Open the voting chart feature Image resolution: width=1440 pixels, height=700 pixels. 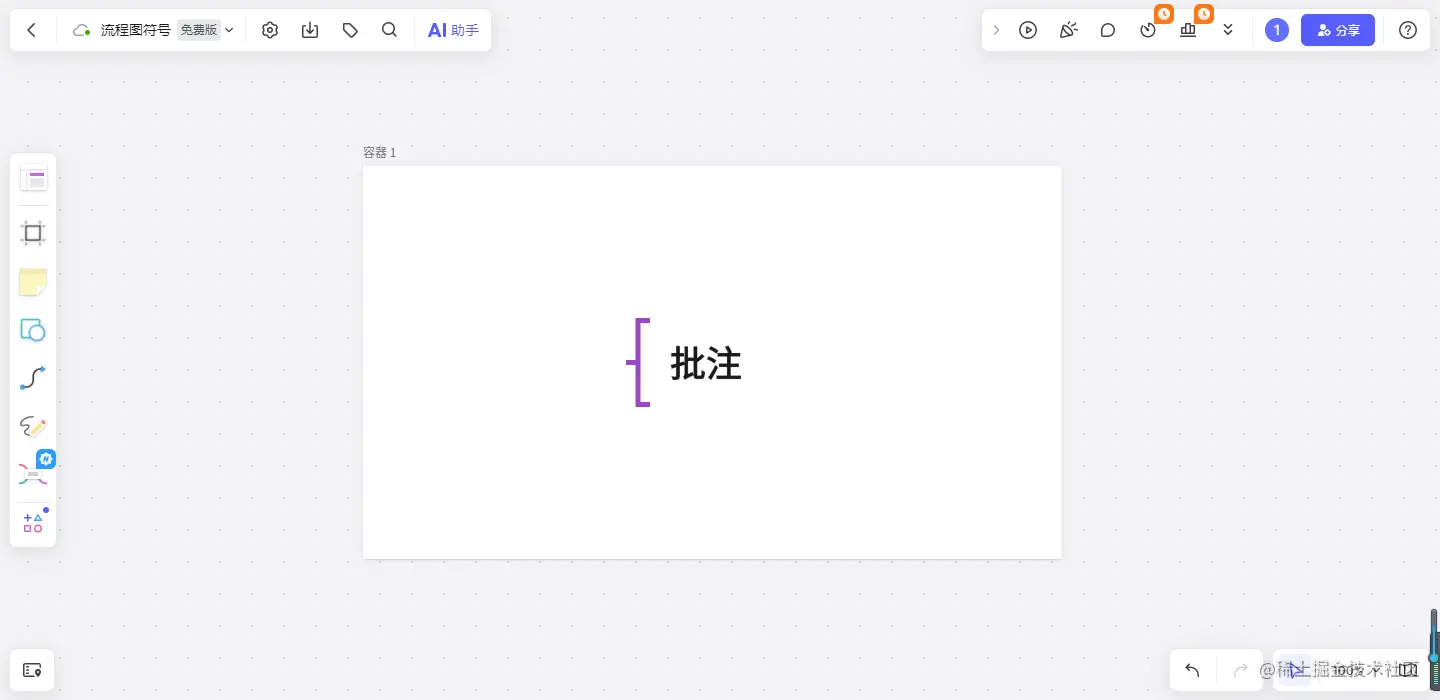pyautogui.click(x=1187, y=30)
